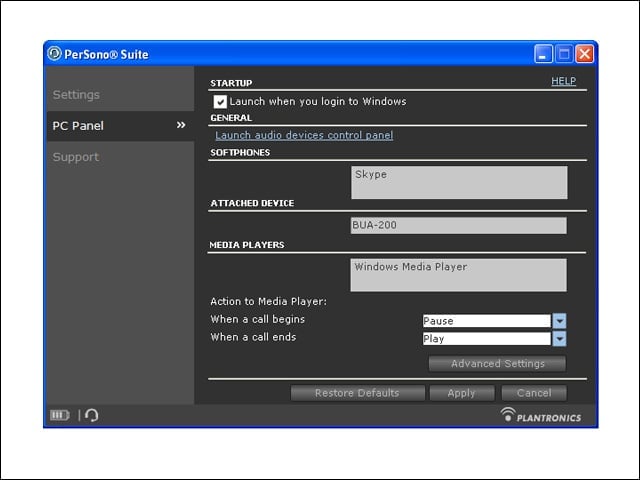Screen dimensions: 640x480
Task: Click Restore Defaults button
Action: click(358, 393)
